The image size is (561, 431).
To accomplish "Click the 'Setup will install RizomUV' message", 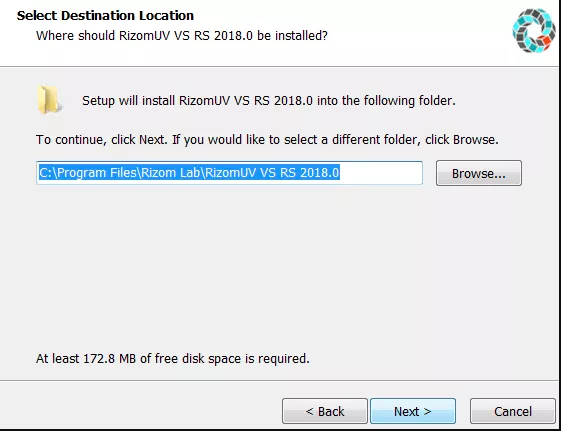I will click(269, 101).
